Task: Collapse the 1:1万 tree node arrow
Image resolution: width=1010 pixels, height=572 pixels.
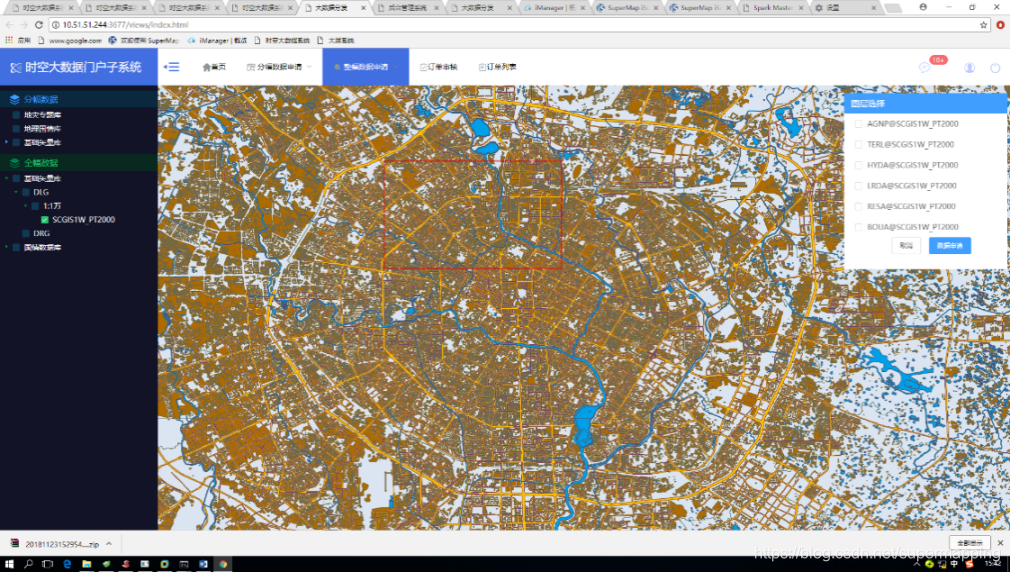Action: coord(26,206)
